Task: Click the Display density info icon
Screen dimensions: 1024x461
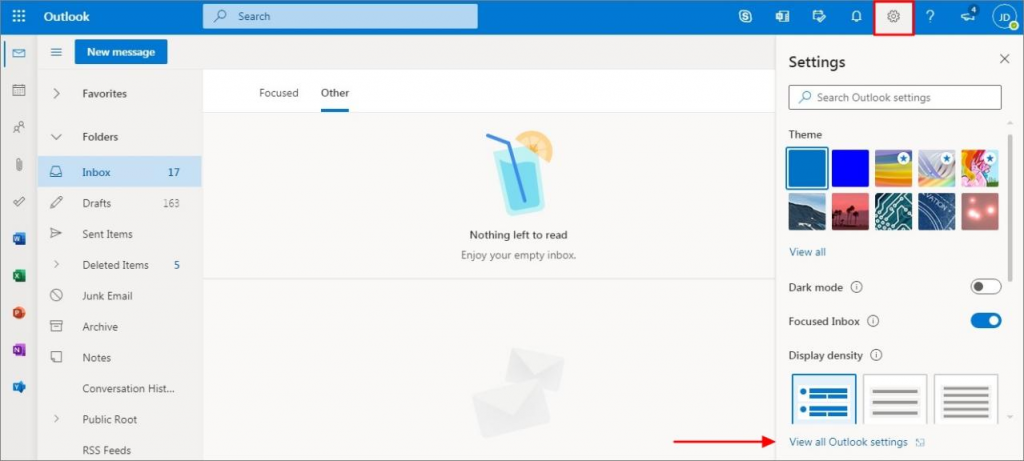Action: pyautogui.click(x=876, y=355)
